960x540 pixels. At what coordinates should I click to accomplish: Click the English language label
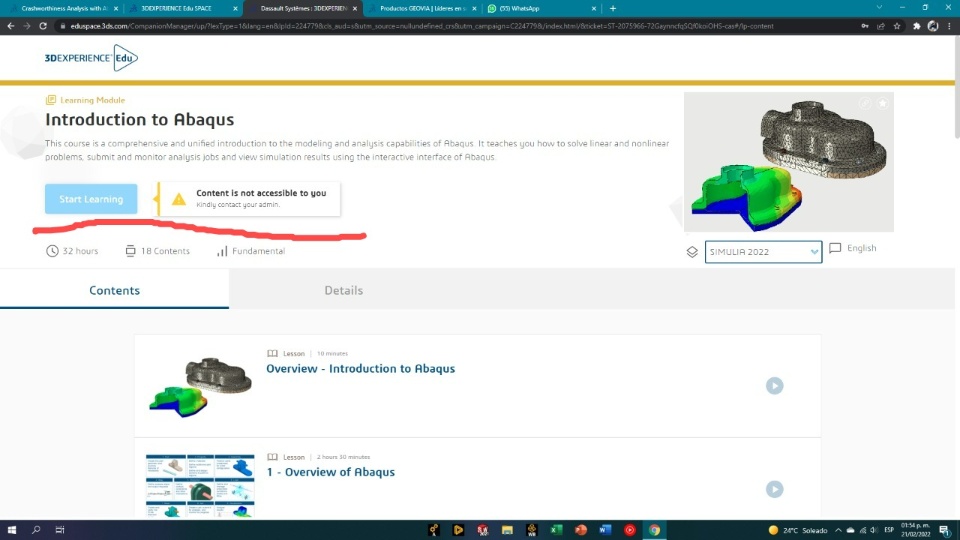(861, 248)
